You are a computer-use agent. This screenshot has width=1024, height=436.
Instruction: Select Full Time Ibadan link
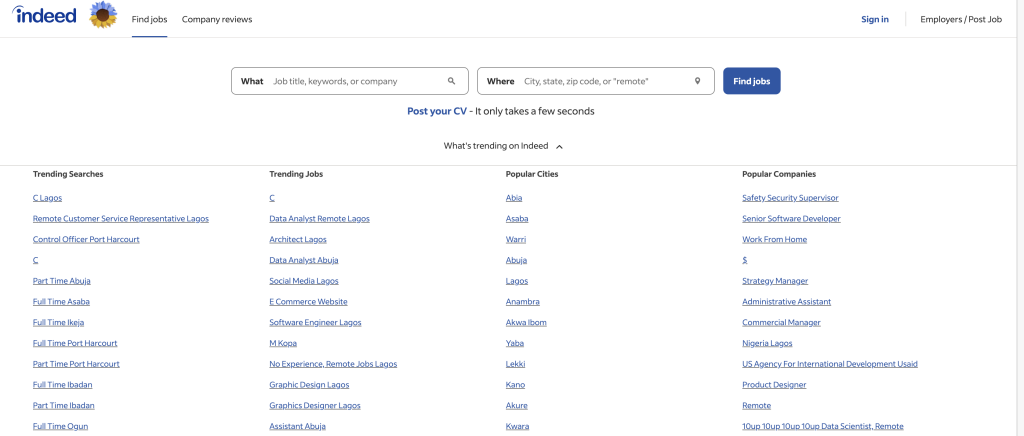coord(63,384)
